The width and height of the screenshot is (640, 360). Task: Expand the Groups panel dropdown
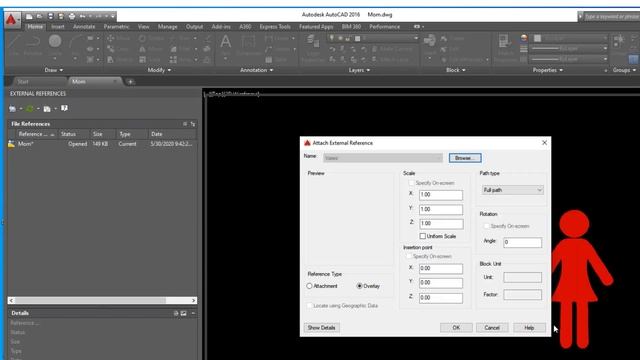(x=624, y=70)
